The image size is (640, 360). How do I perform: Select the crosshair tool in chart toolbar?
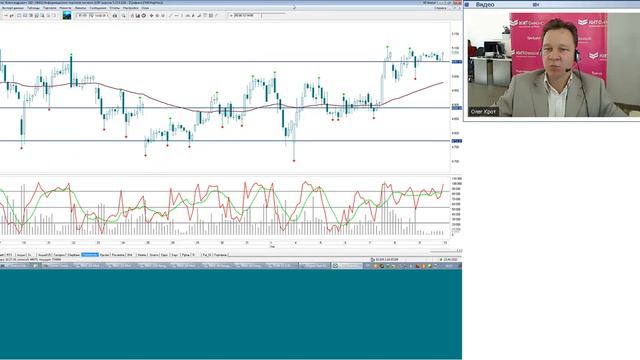[x=151, y=16]
